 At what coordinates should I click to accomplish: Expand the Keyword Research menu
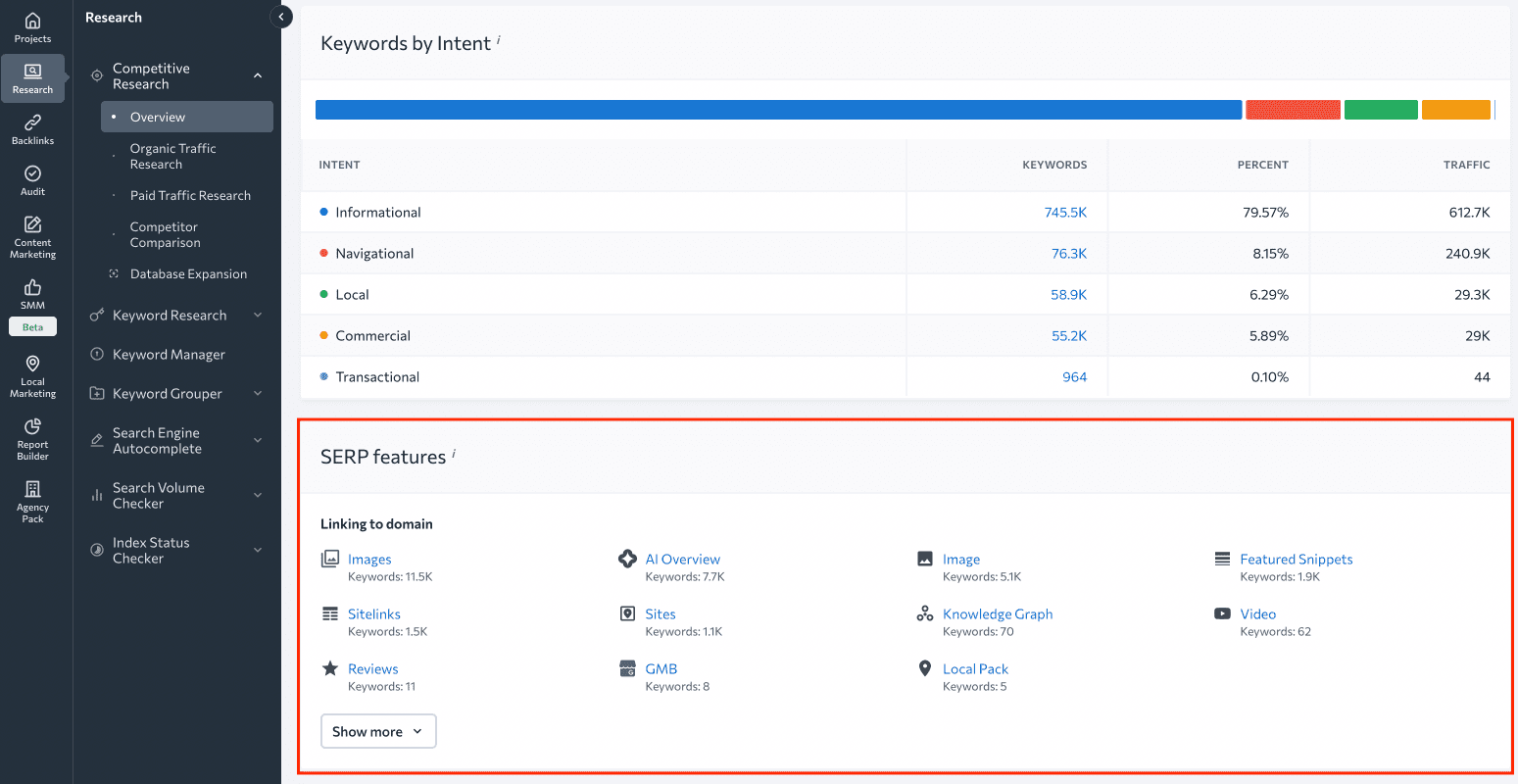pos(257,315)
